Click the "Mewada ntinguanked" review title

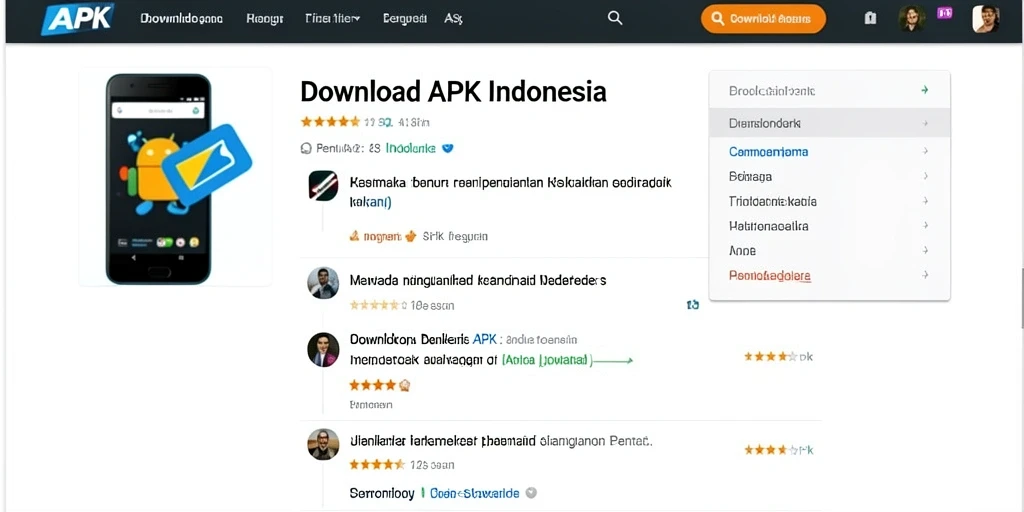(478, 281)
